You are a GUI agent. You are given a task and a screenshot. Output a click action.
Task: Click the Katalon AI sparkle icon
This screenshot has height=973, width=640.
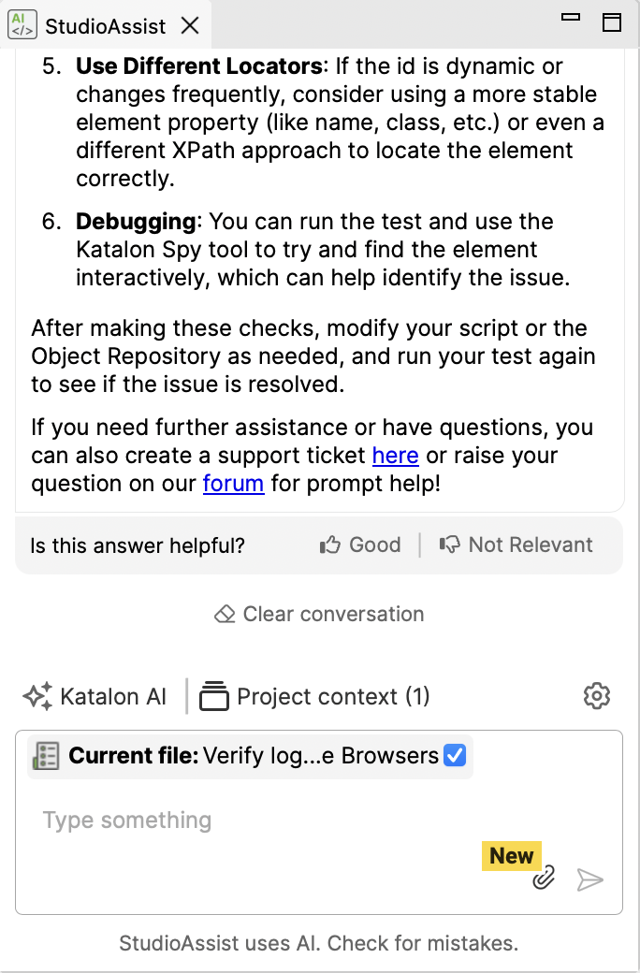[x=37, y=696]
